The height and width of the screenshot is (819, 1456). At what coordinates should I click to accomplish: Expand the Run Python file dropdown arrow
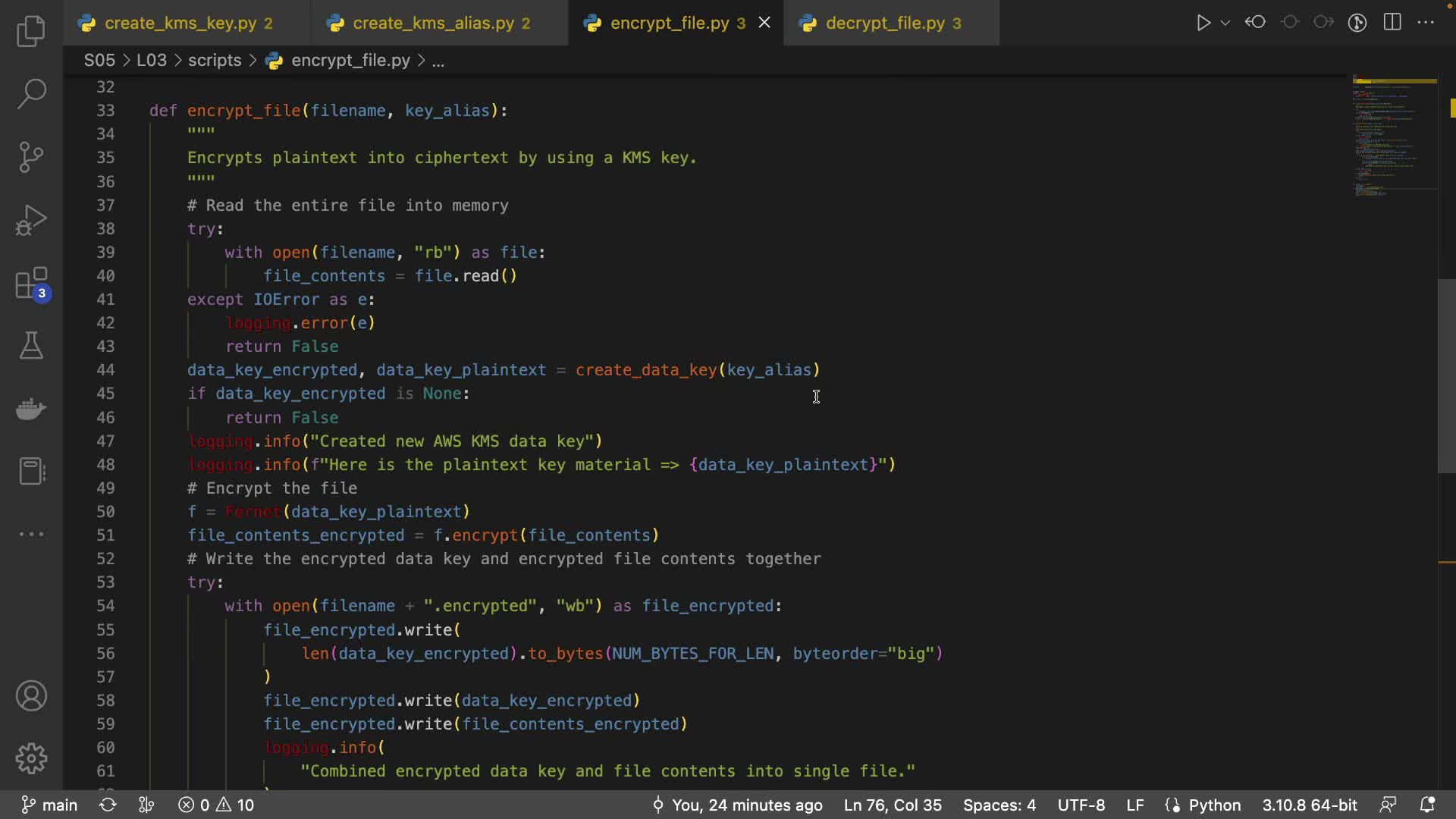click(x=1225, y=23)
